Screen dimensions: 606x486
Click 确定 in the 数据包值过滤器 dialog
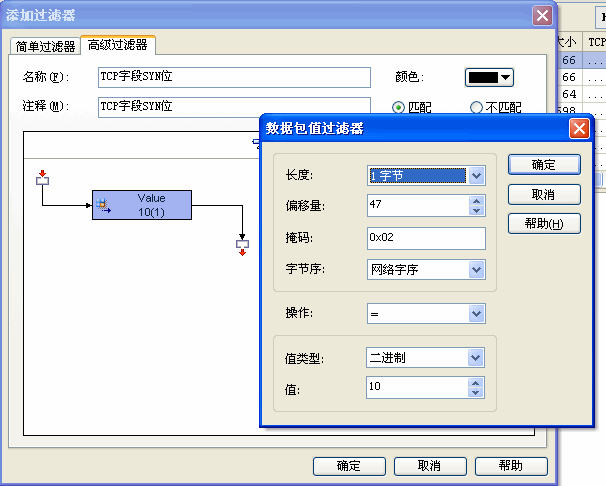tap(544, 165)
